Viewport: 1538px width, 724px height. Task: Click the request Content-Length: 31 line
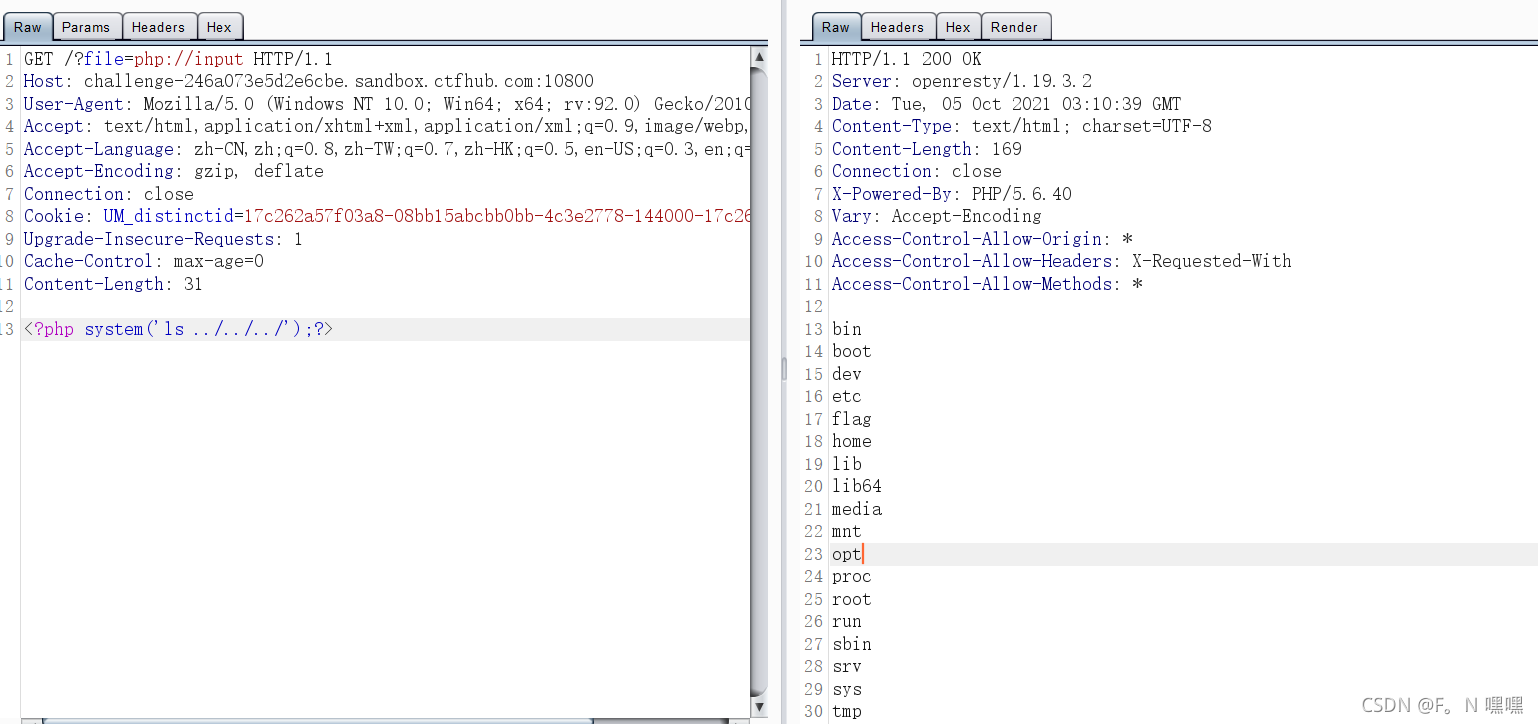click(x=113, y=284)
